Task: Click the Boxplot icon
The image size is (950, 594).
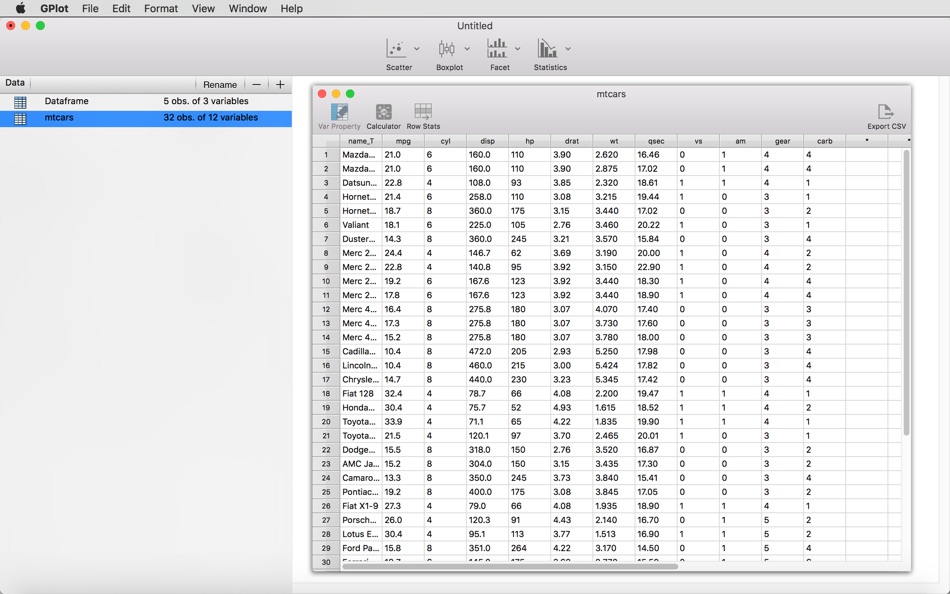Action: [x=447, y=48]
